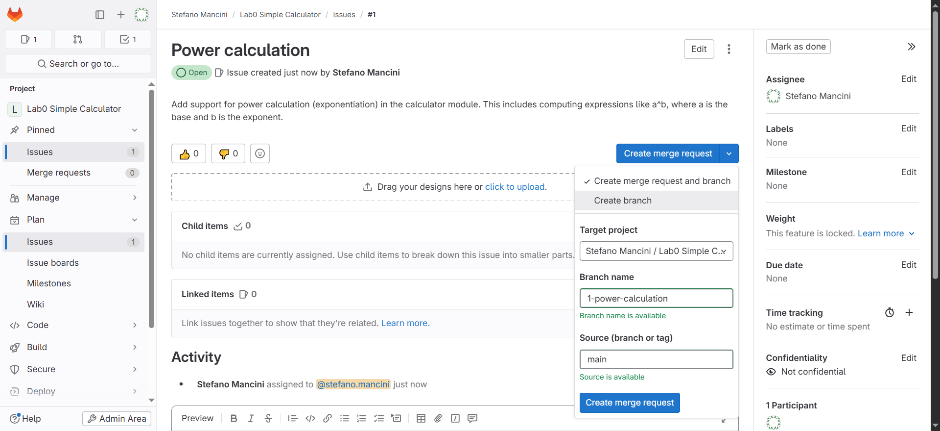Click the Branch name input field
This screenshot has height=431, width=940.
(657, 298)
